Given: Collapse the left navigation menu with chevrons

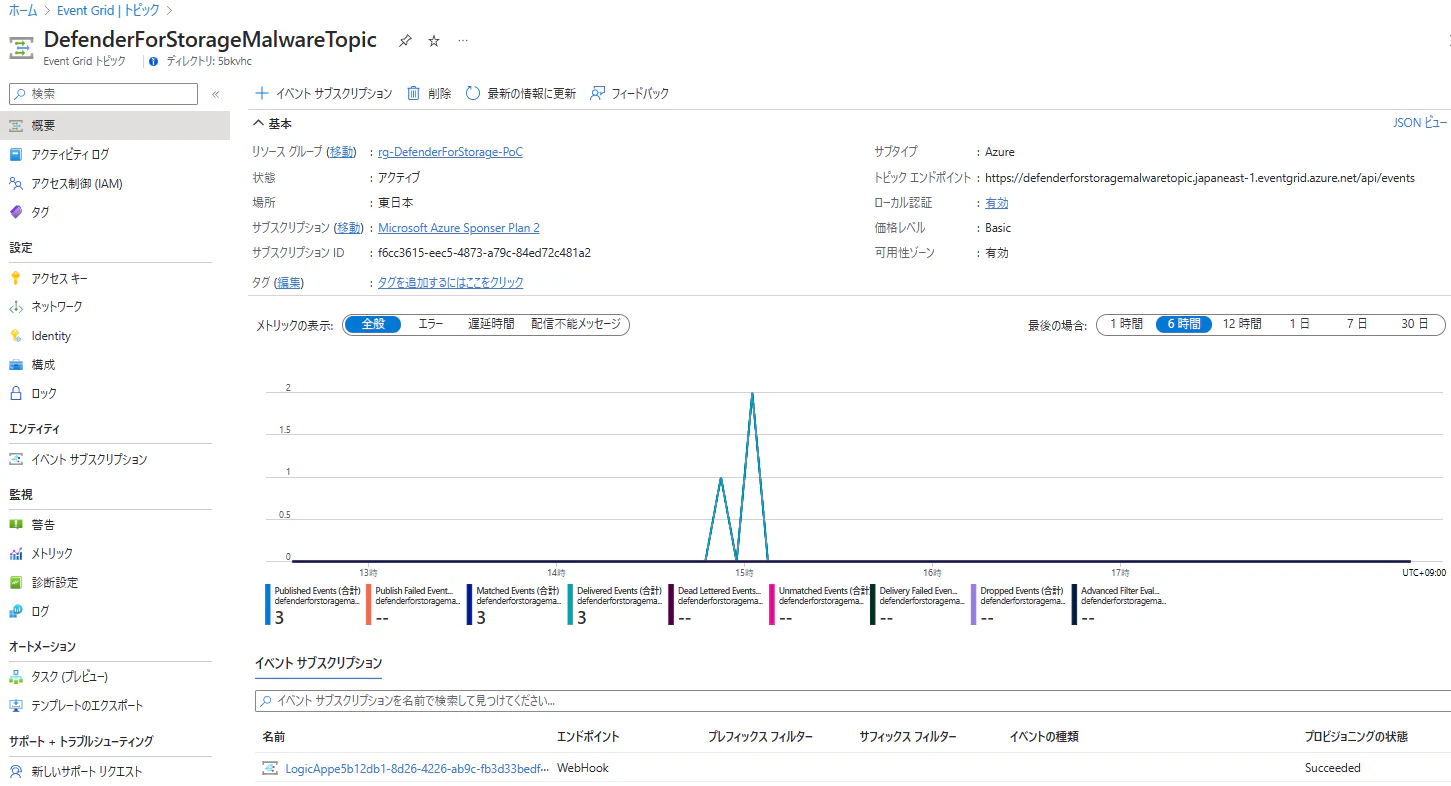Looking at the screenshot, I should 215,94.
